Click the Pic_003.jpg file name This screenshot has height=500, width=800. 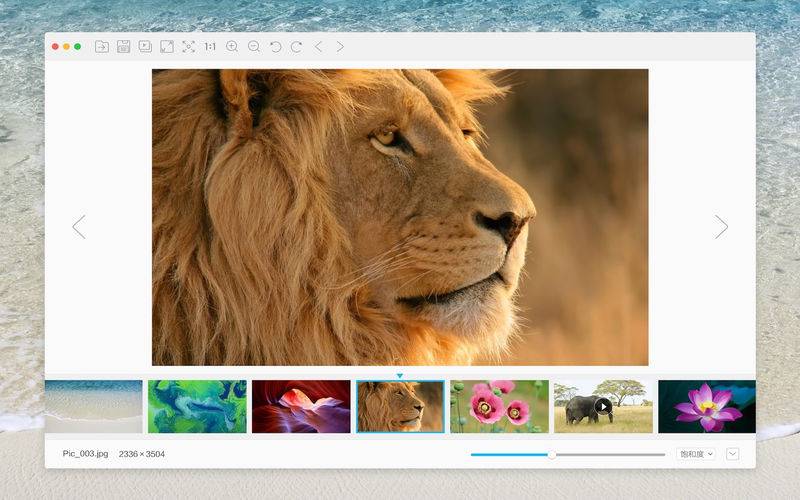point(85,454)
